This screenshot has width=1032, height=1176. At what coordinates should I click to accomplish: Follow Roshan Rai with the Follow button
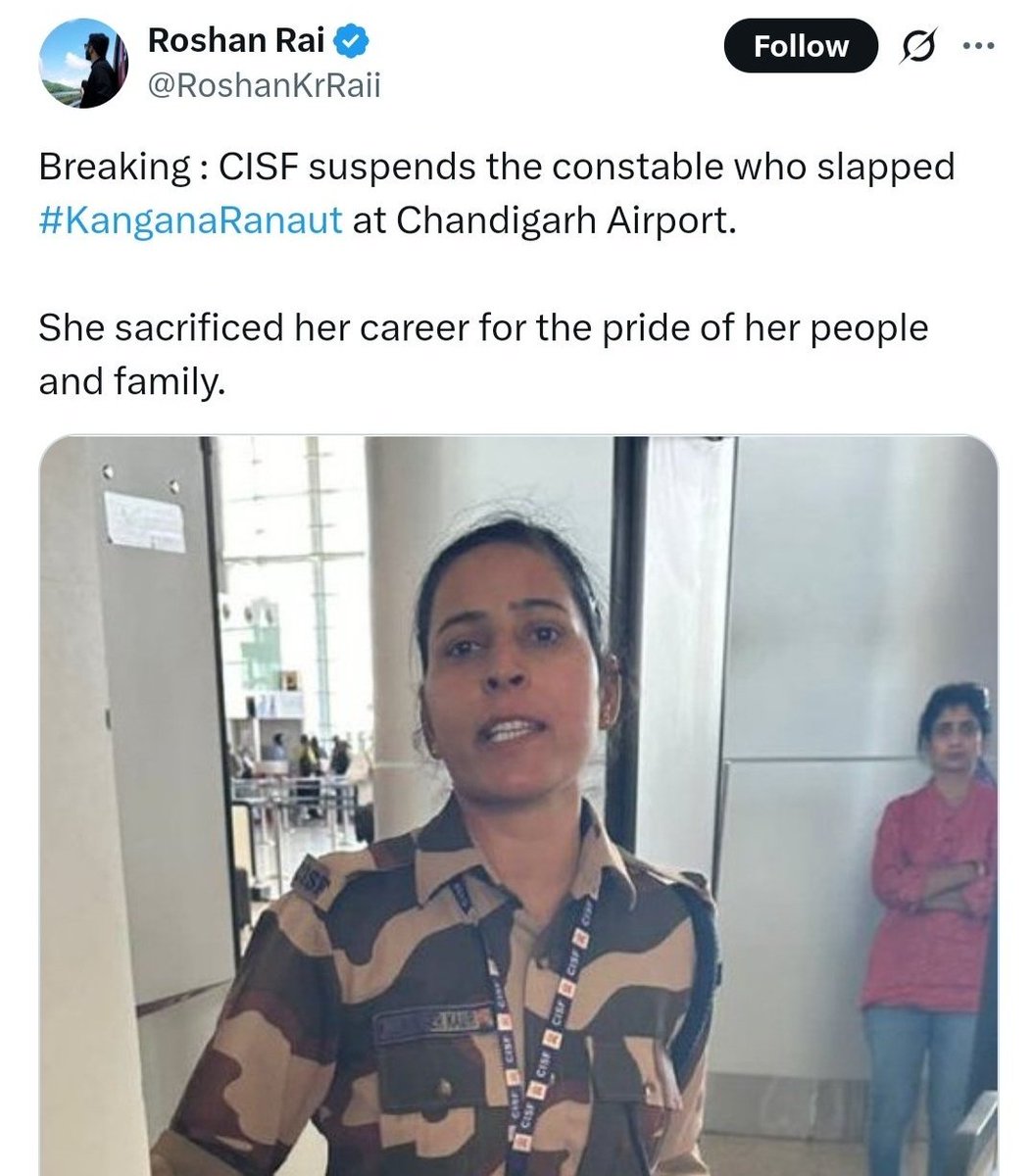(x=801, y=46)
